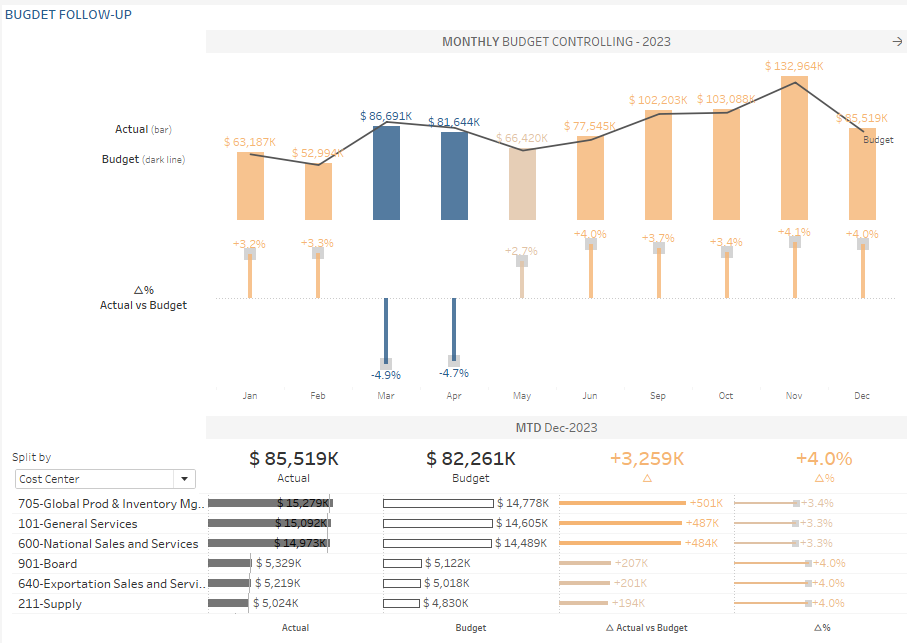Click the November +4.1% lollipop marker
Screen dimensions: 907x643
795,240
